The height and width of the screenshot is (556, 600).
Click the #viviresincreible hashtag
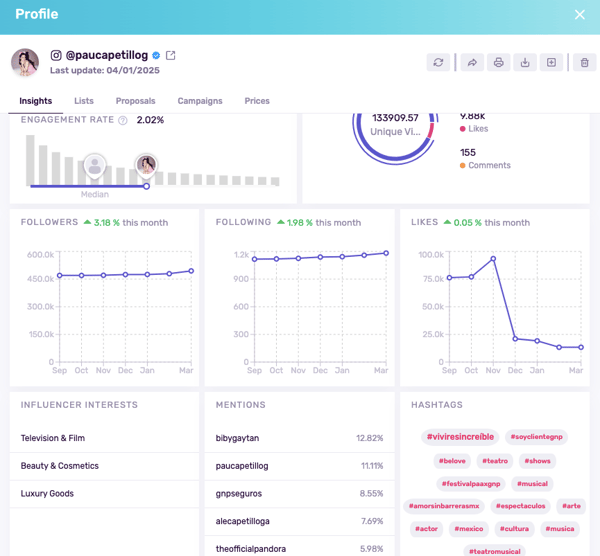coord(460,437)
